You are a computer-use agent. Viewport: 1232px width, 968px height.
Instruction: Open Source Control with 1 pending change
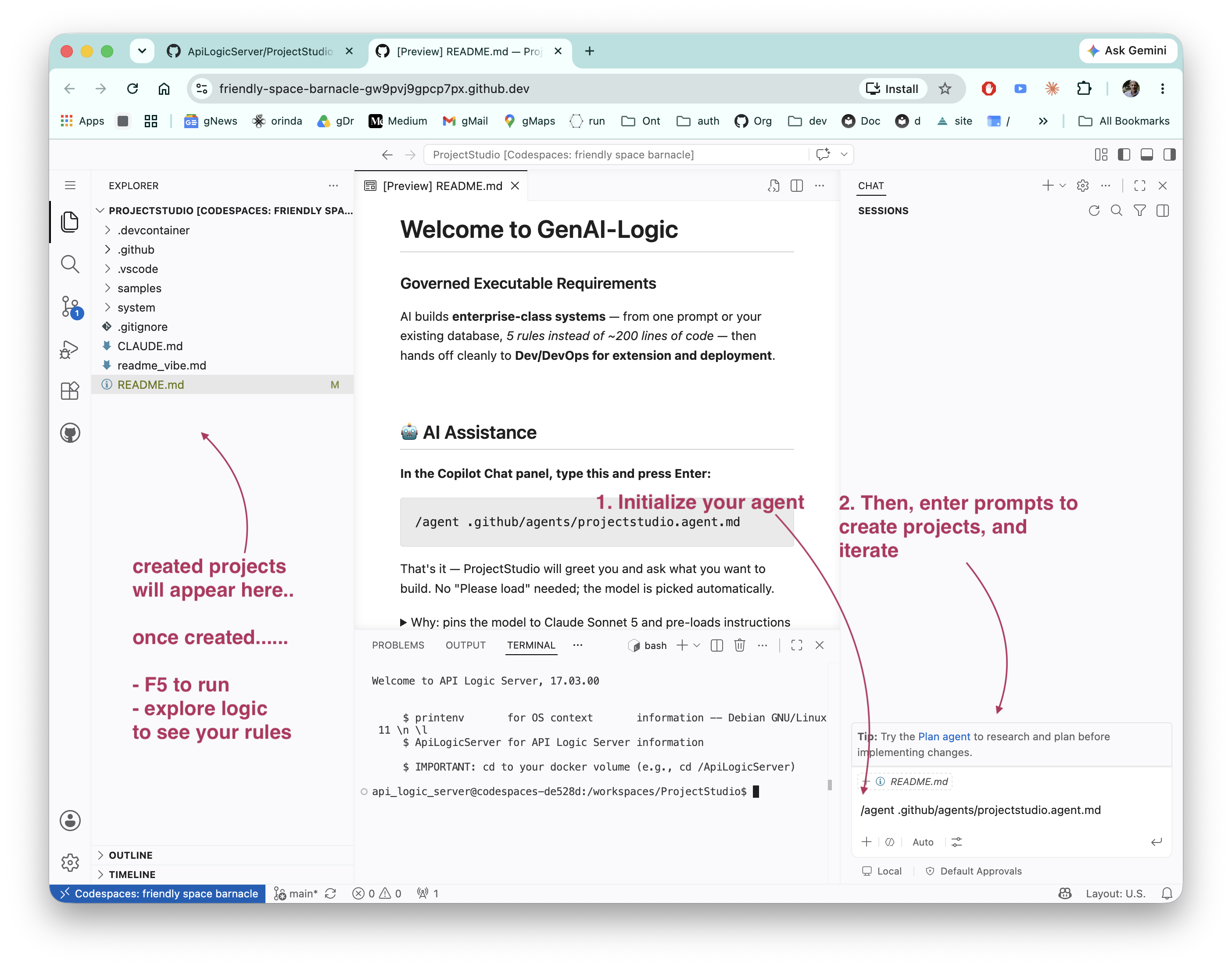click(x=71, y=307)
